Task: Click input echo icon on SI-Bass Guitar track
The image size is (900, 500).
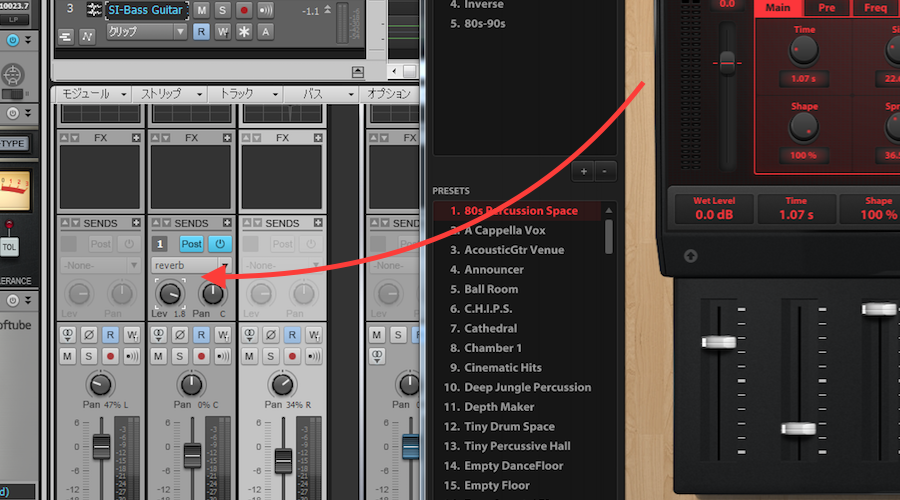Action: click(266, 10)
